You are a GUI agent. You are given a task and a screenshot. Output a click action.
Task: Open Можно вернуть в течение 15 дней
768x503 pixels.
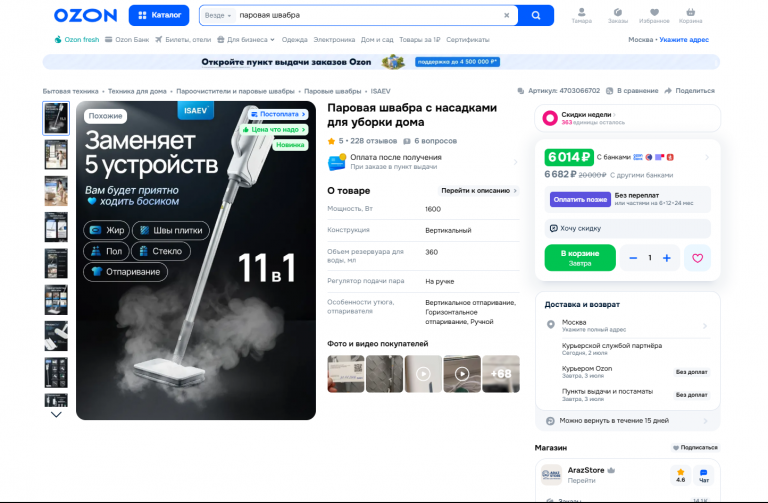(627, 421)
